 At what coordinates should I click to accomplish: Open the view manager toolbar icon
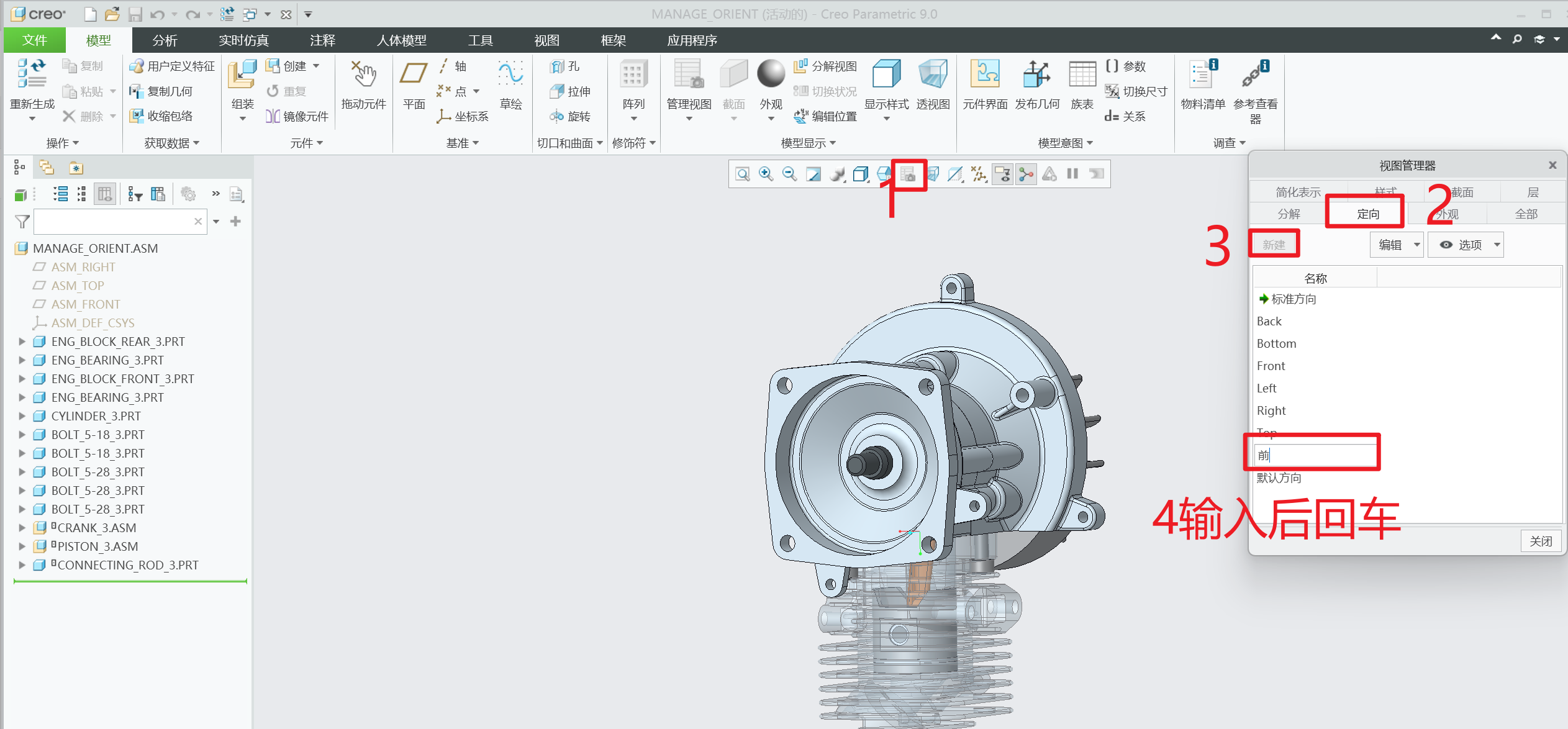908,174
